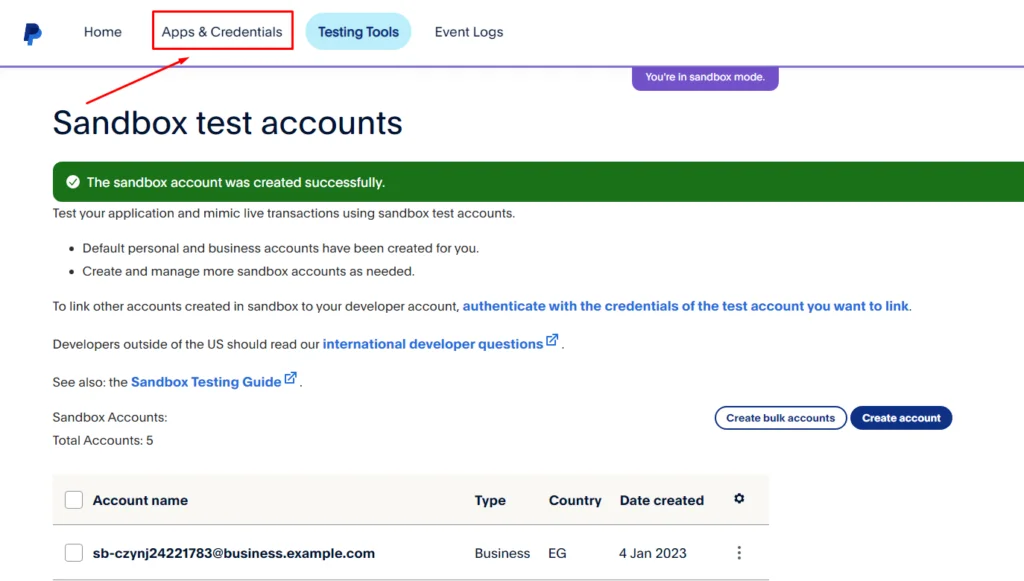The image size is (1024, 581).
Task: Click the Total Accounts: 5 text
Action: point(103,441)
